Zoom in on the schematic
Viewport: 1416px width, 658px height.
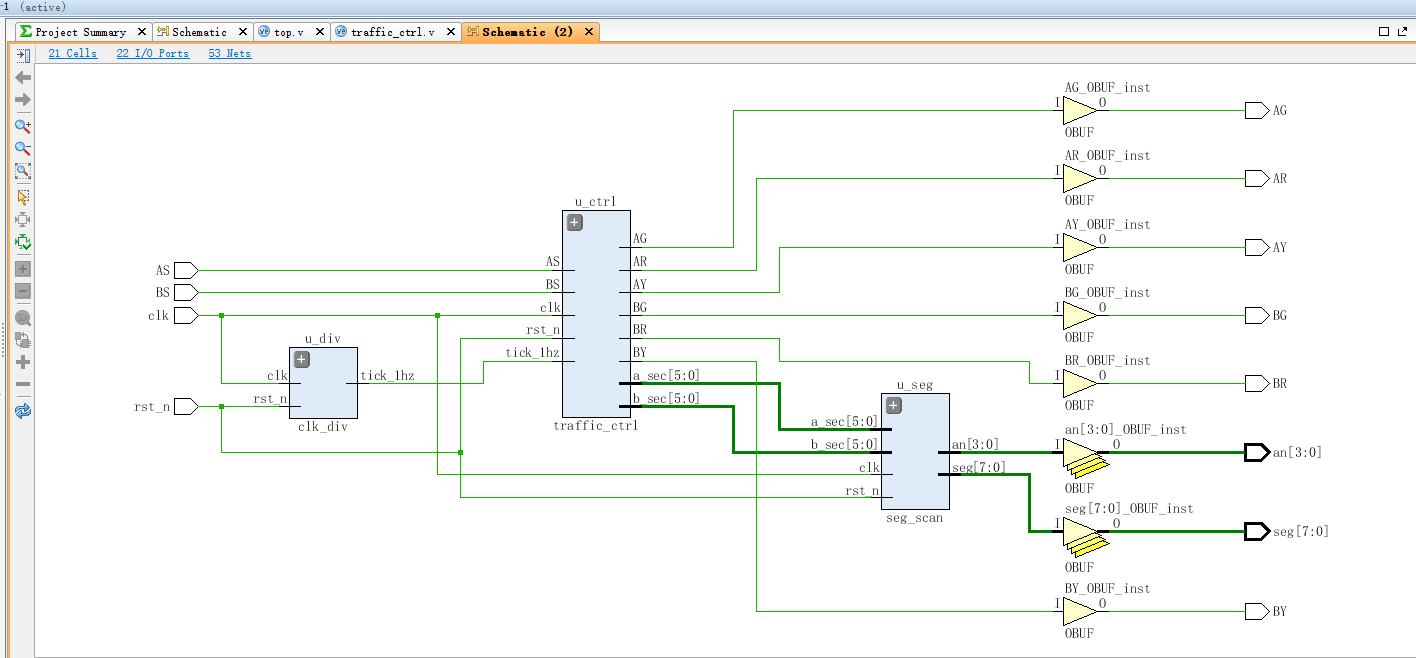[23, 126]
